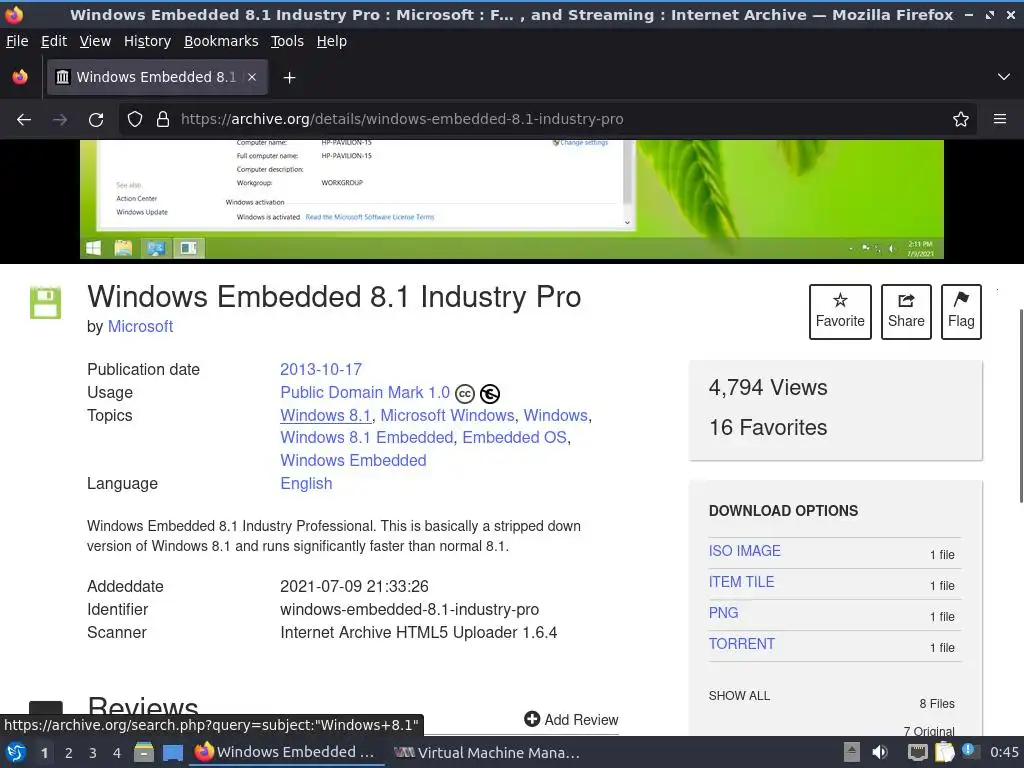Select the text '4,794 Views'

(768, 388)
